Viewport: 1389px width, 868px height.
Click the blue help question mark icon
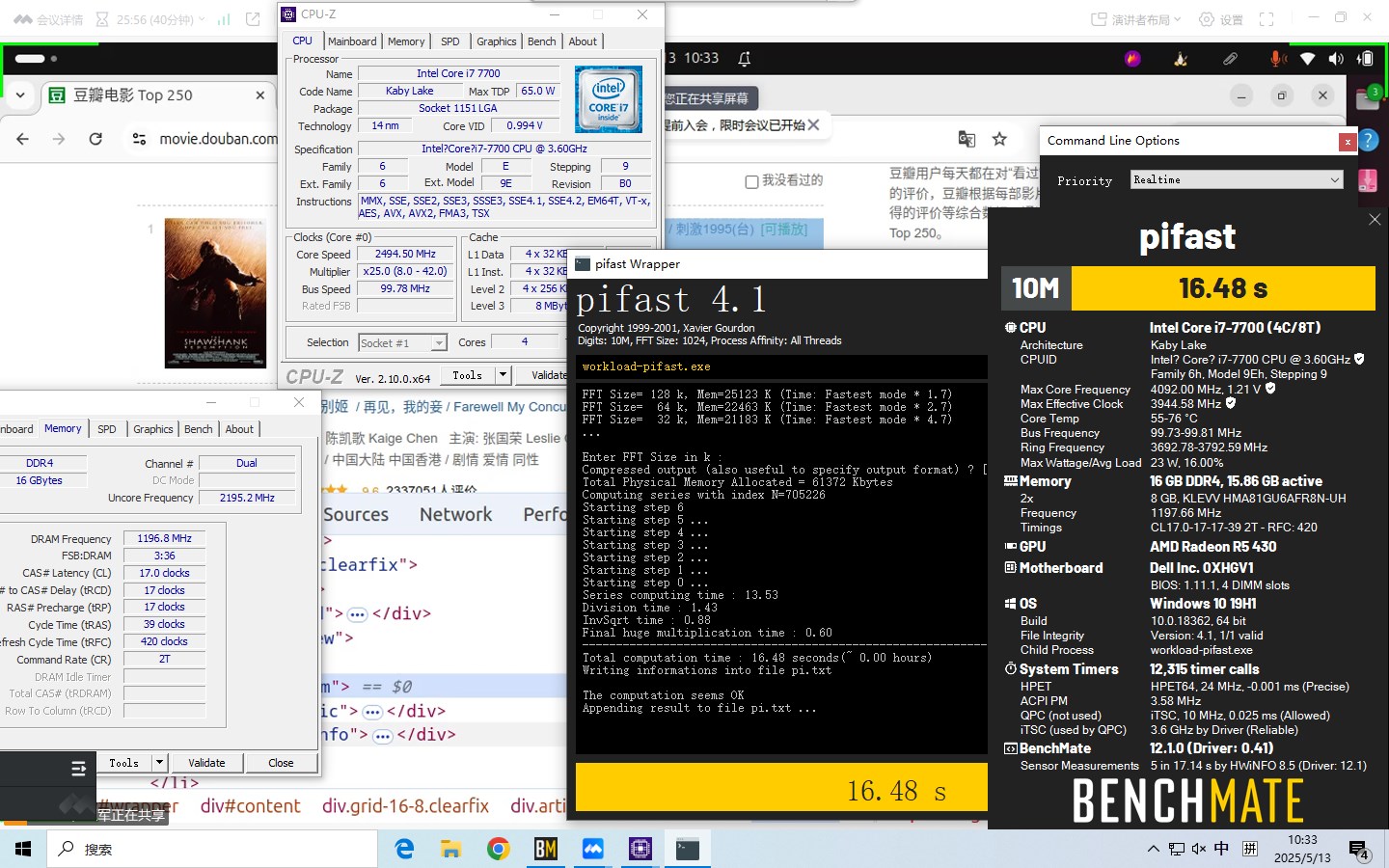(1369, 140)
